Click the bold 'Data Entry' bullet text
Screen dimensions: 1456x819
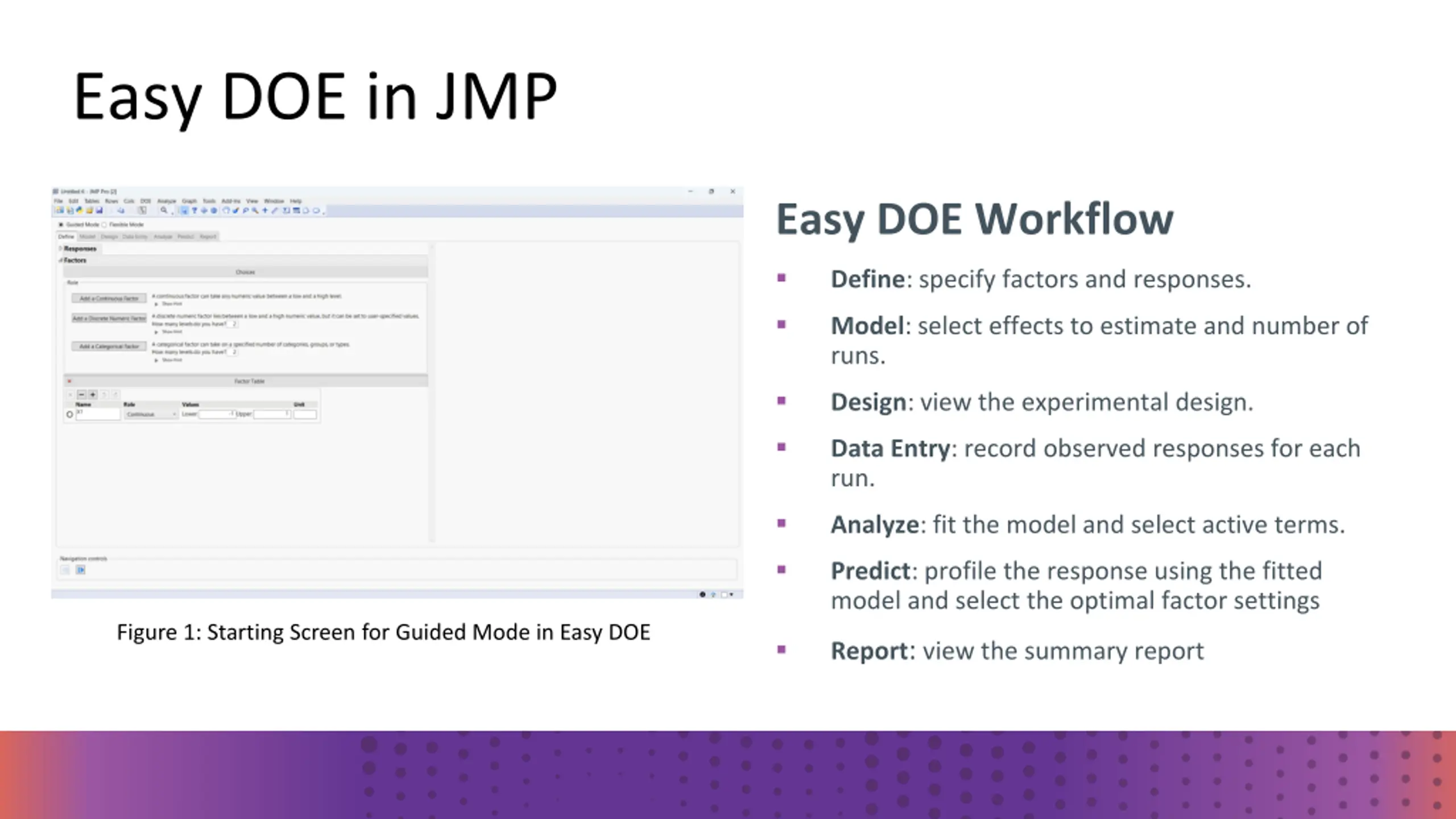[891, 448]
